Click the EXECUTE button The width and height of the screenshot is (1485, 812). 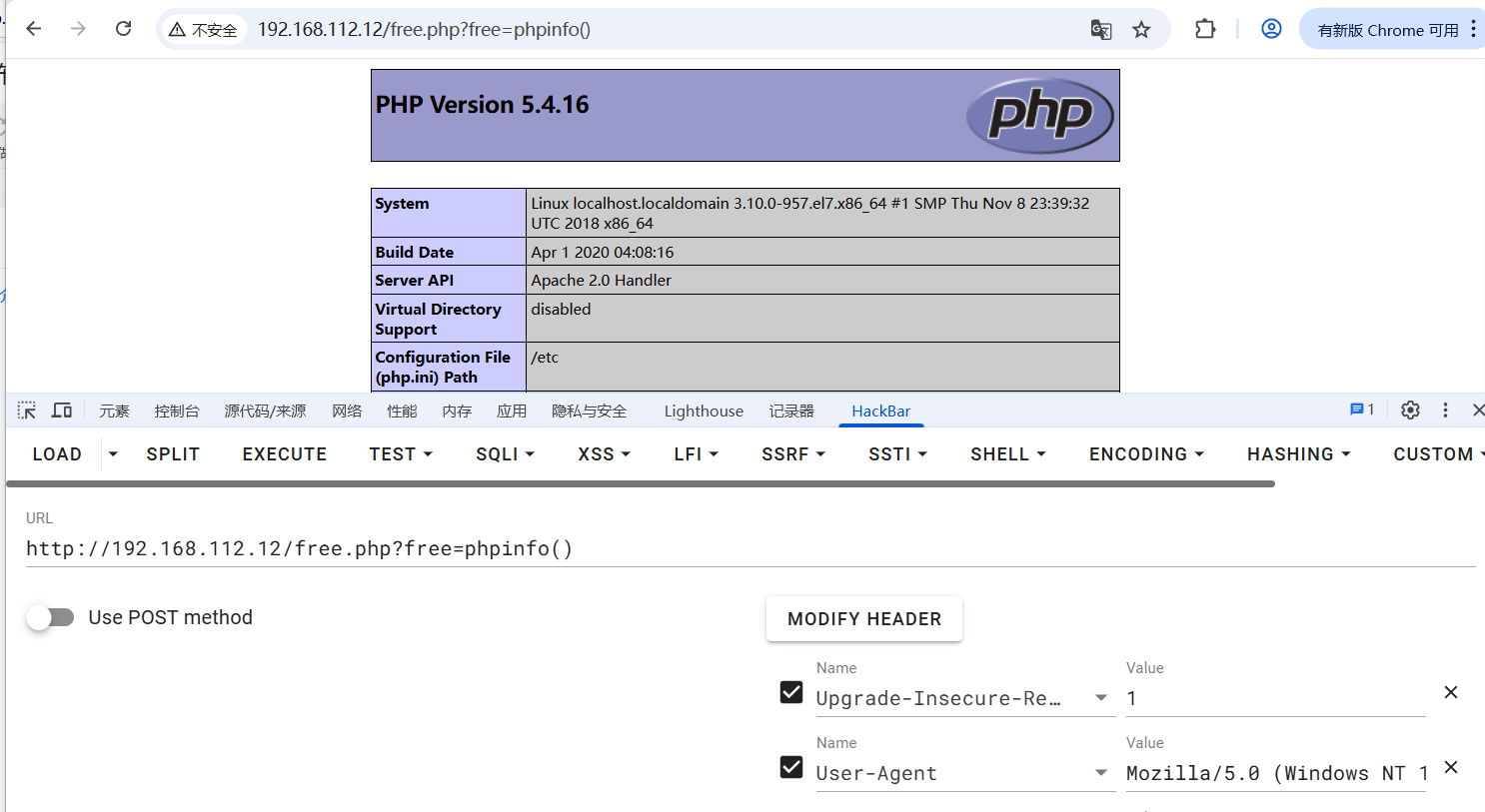point(284,453)
